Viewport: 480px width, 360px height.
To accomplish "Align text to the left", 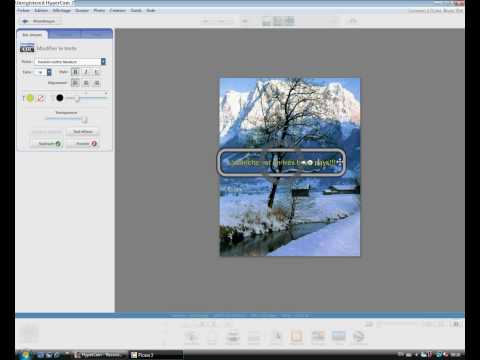I will [x=75, y=83].
